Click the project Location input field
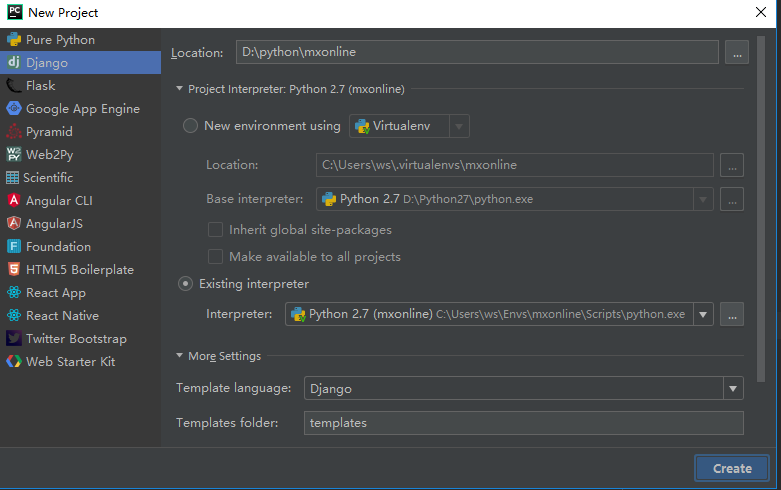Screen dimensions: 781x490 click(x=477, y=52)
